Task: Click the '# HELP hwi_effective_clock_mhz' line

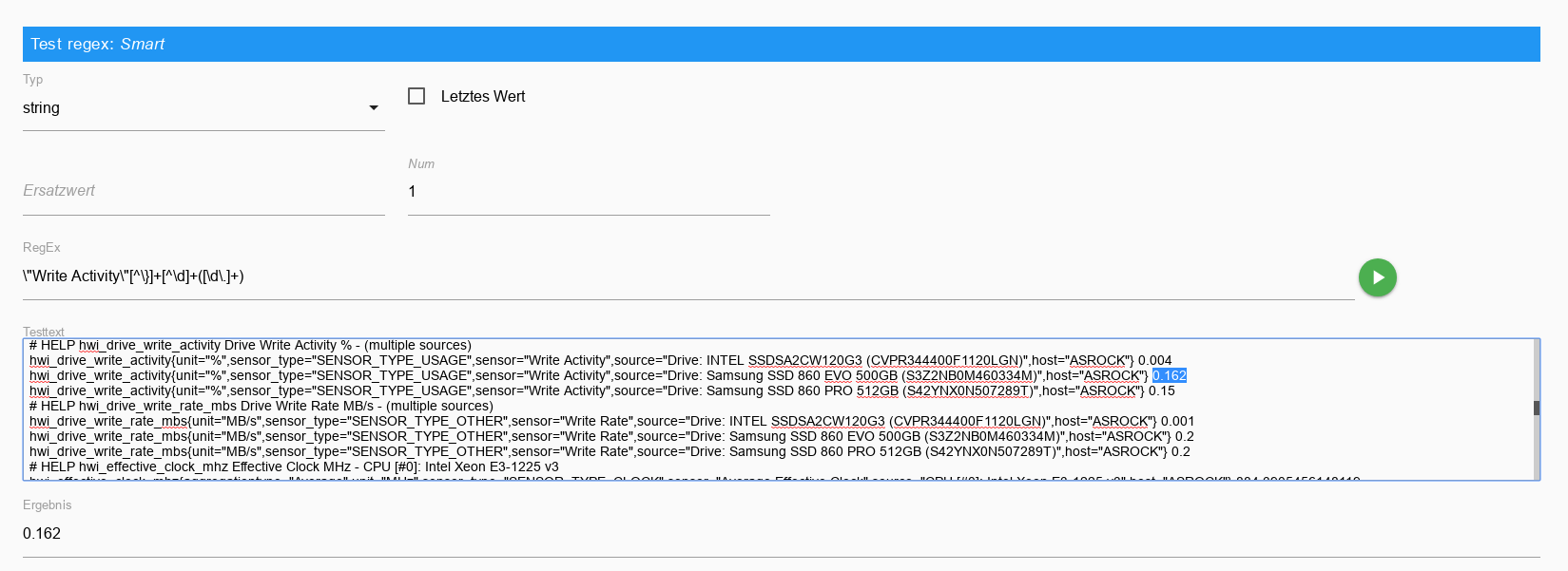Action: (x=294, y=466)
